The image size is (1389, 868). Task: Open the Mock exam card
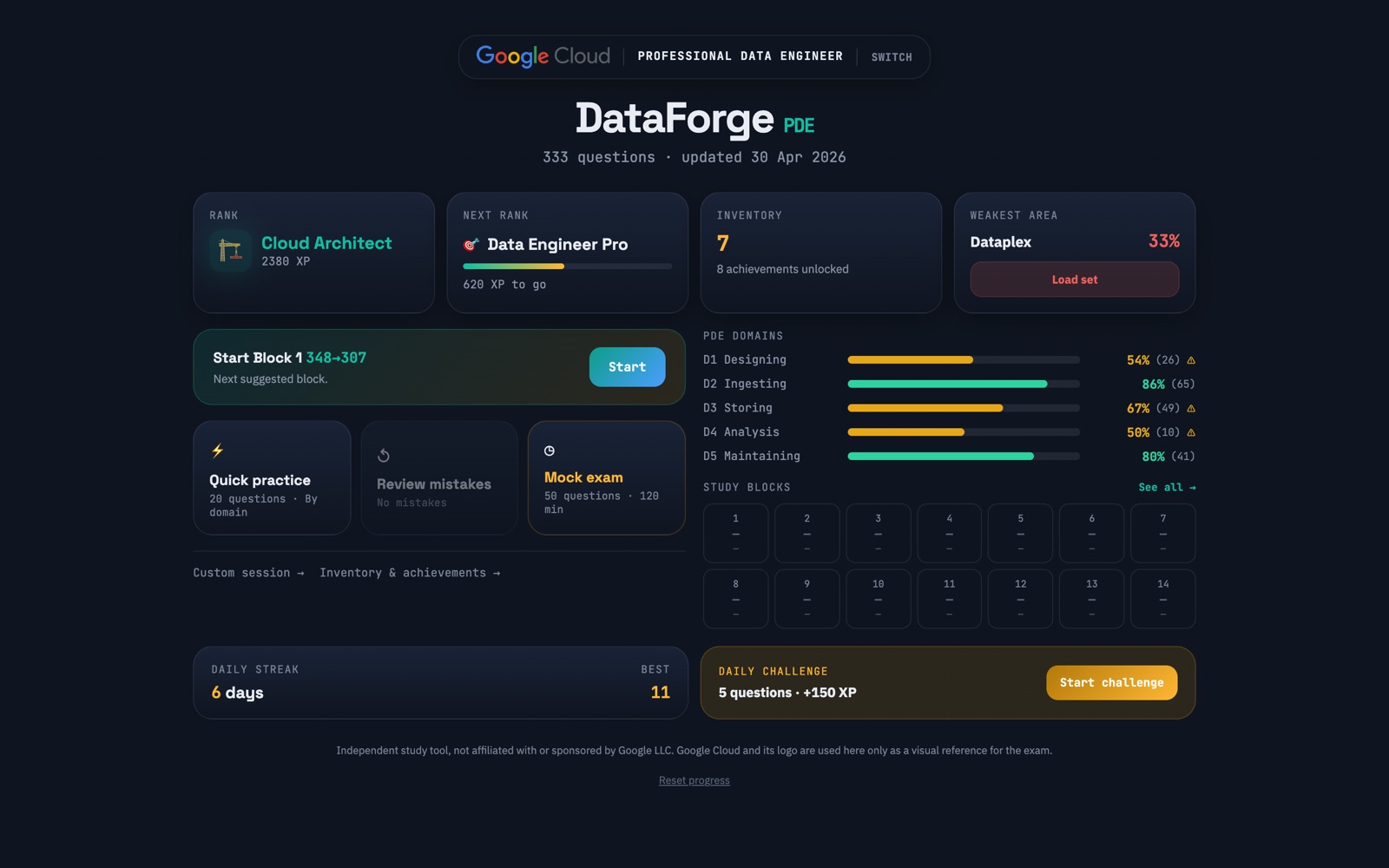pos(607,477)
